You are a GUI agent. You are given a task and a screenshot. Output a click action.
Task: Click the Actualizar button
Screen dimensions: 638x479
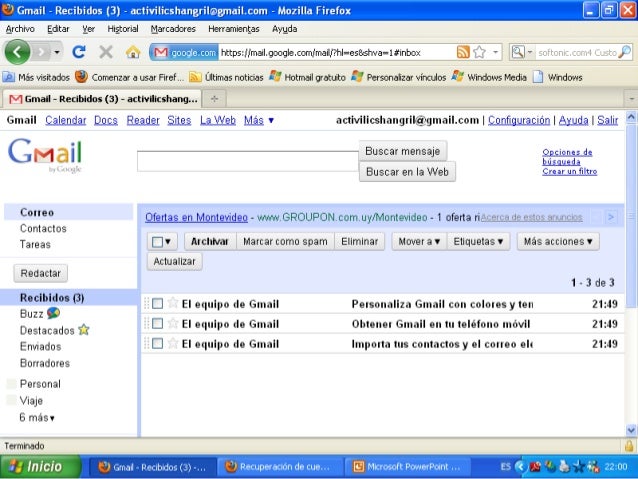pyautogui.click(x=175, y=261)
